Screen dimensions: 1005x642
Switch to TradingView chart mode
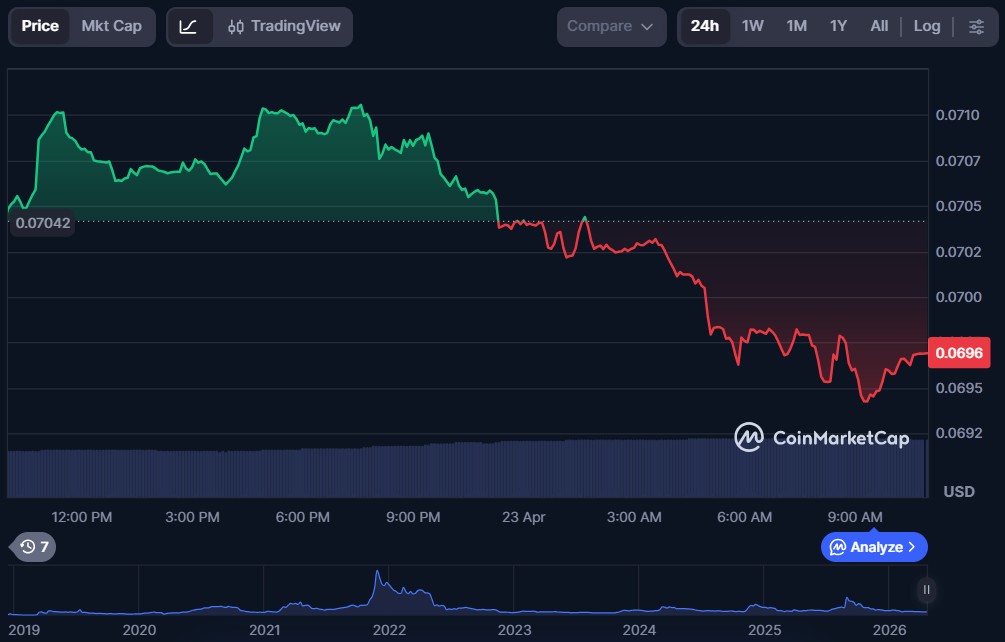[283, 26]
